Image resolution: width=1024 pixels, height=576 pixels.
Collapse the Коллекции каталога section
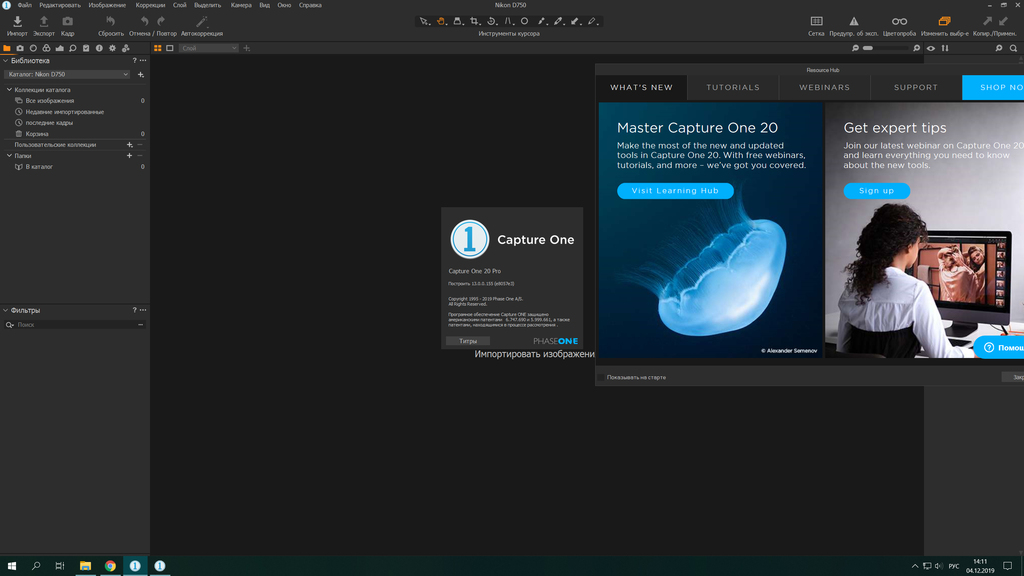pyautogui.click(x=9, y=90)
